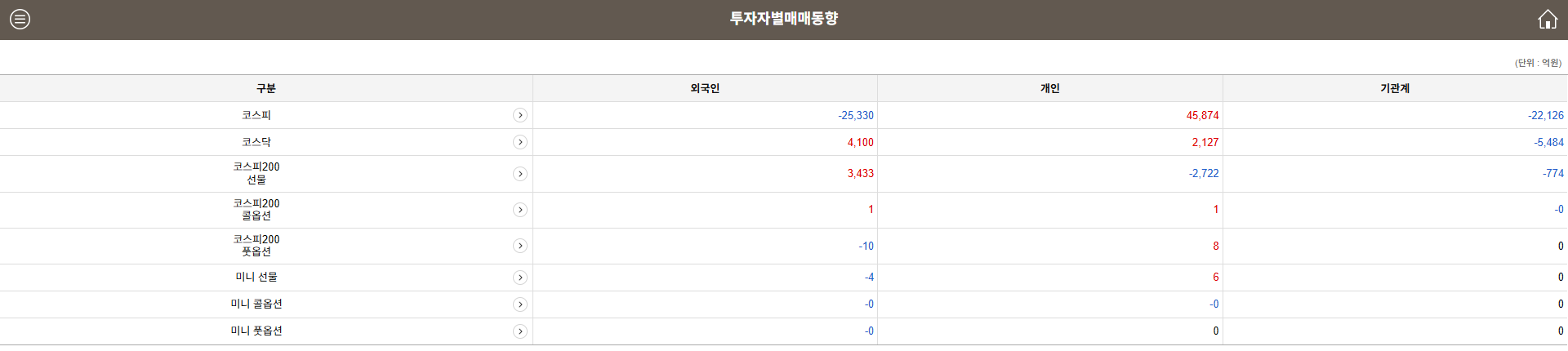Image resolution: width=1568 pixels, height=351 pixels.
Task: Open 코스피200 콜옵션 detail arrow
Action: (x=520, y=210)
